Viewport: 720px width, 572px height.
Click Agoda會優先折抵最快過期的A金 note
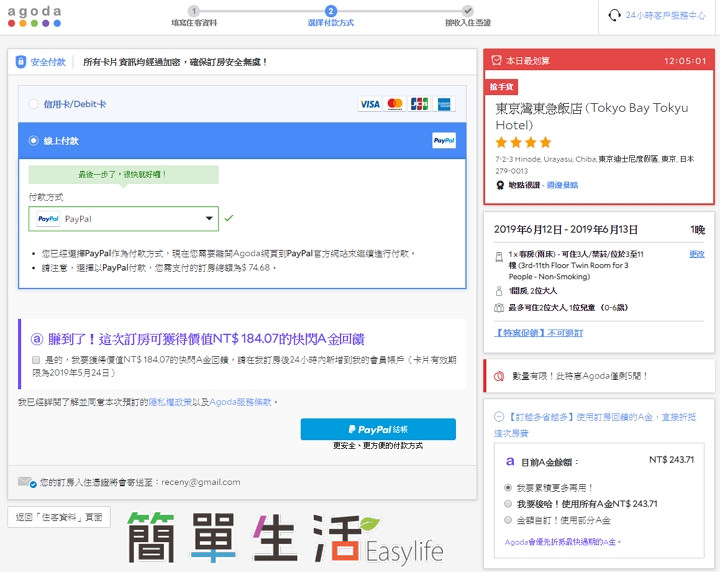pos(562,542)
